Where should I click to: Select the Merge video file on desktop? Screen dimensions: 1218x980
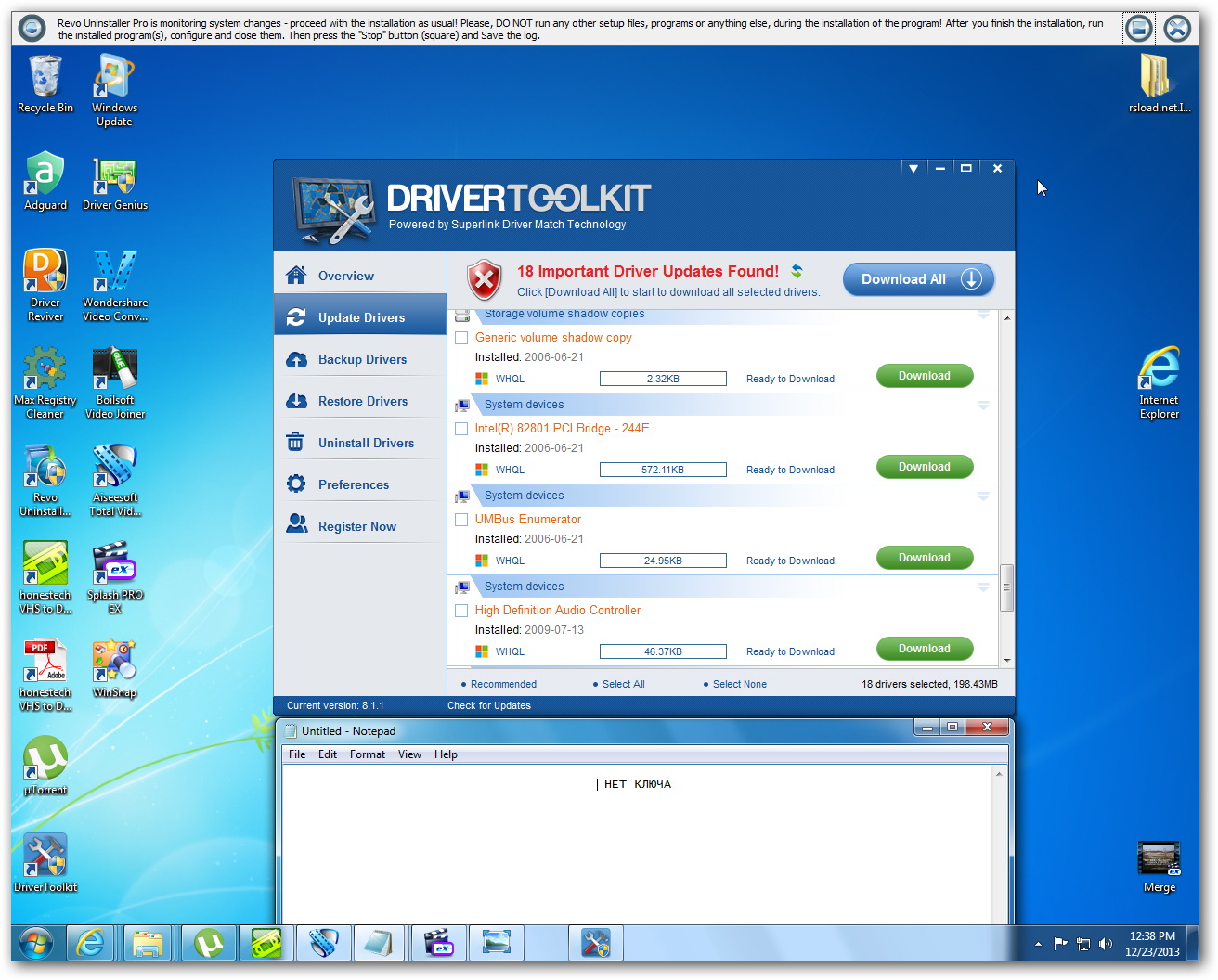[1159, 867]
